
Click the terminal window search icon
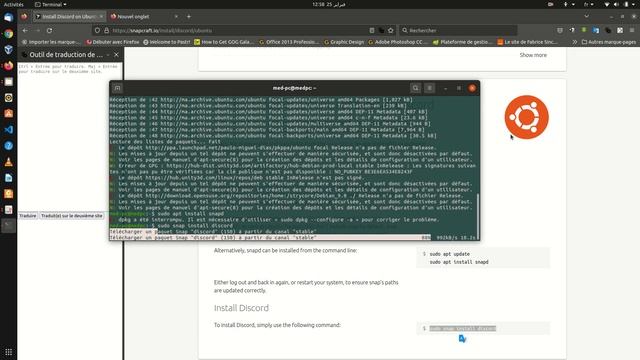click(x=416, y=88)
